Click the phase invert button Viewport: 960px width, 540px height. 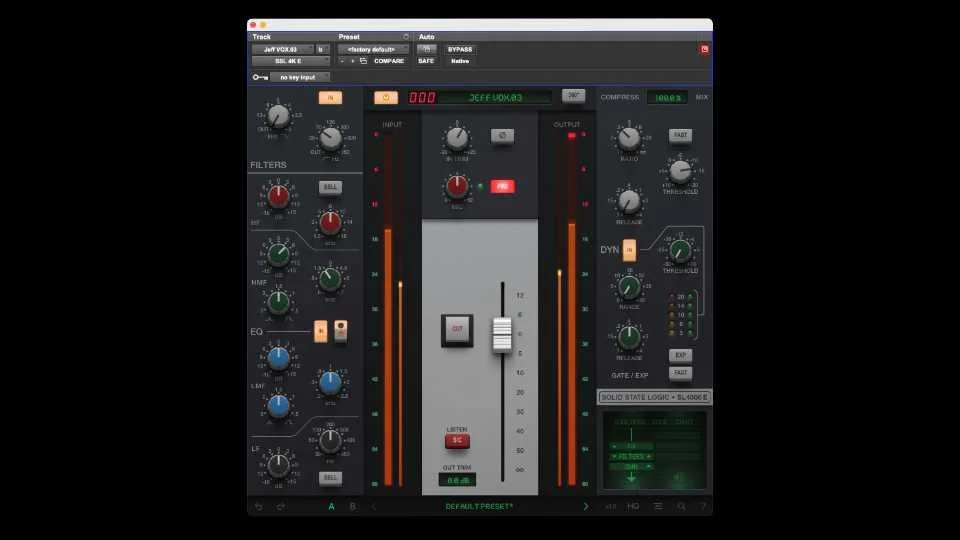502,135
